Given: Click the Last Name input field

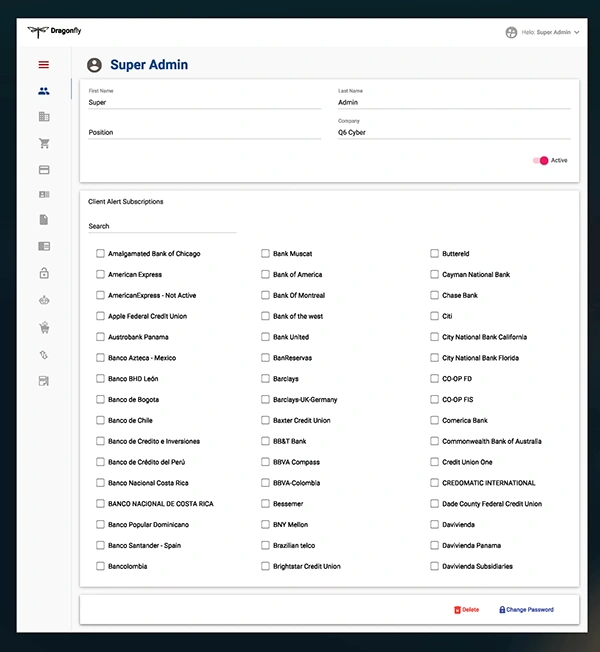Looking at the screenshot, I should click(x=454, y=102).
